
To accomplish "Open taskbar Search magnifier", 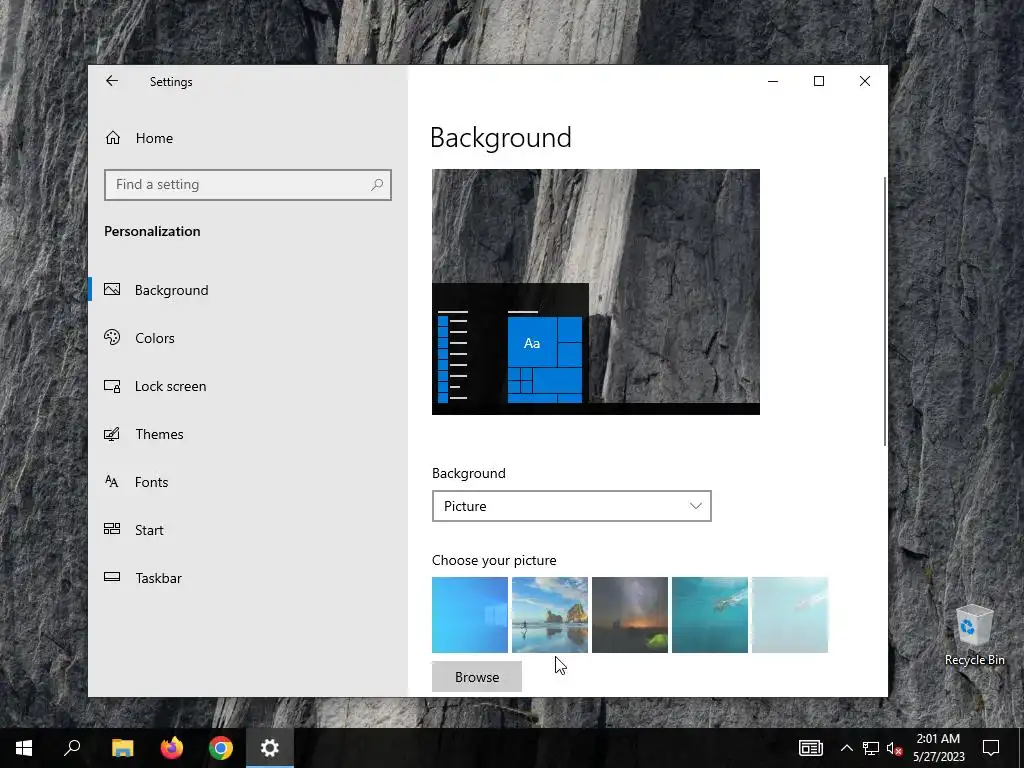I will pos(72,748).
